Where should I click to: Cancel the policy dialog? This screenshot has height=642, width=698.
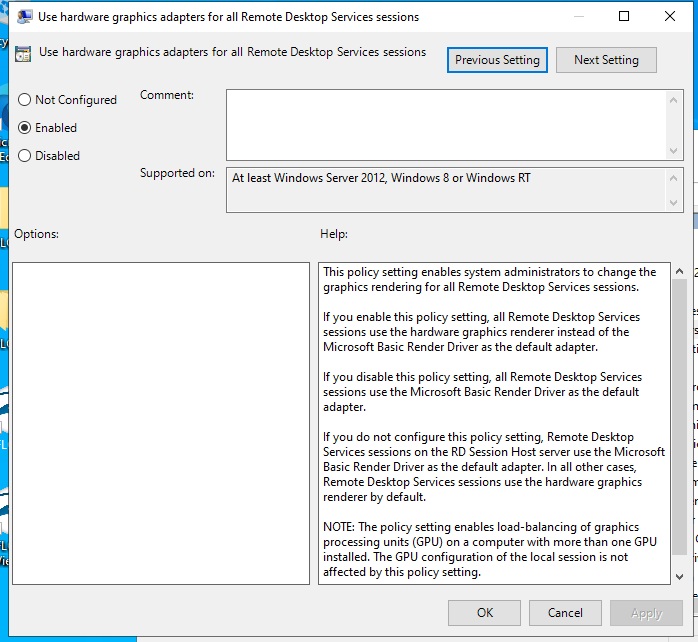pyautogui.click(x=565, y=613)
